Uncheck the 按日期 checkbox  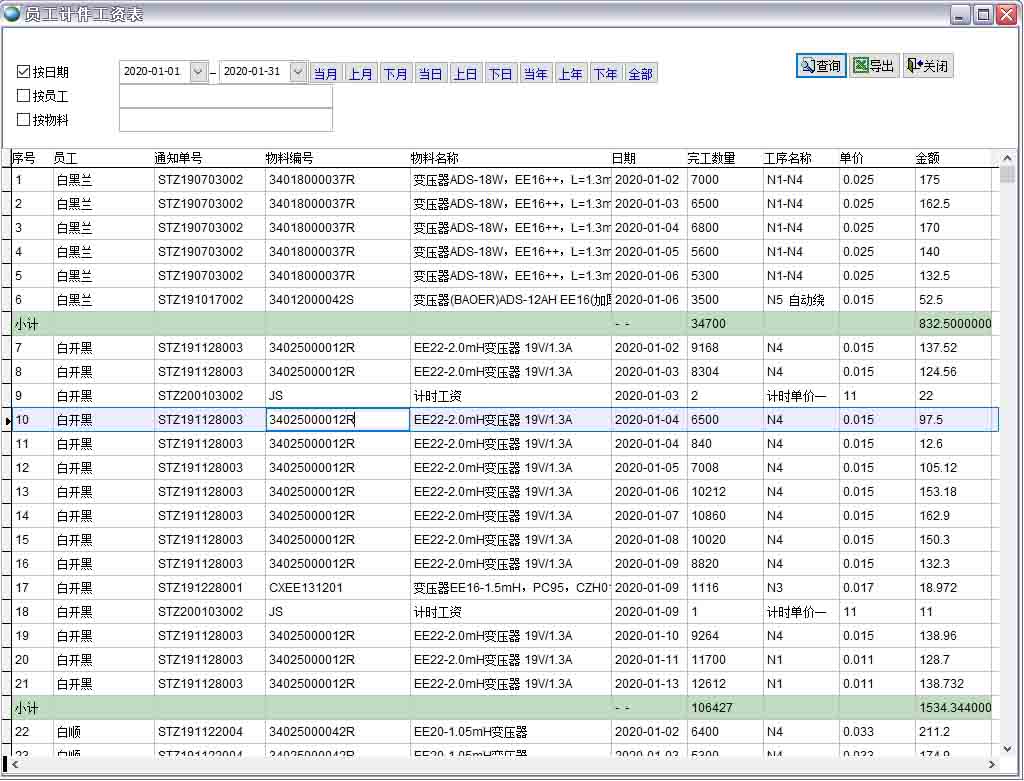click(24, 72)
